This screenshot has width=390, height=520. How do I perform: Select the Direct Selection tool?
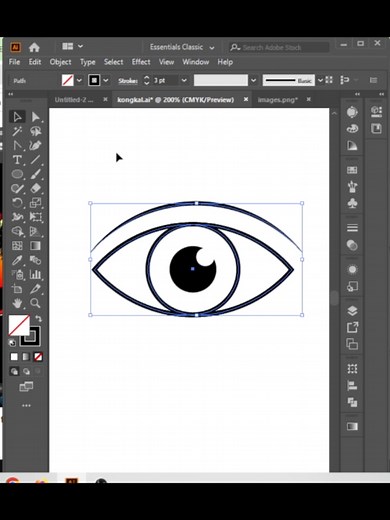coord(35,117)
